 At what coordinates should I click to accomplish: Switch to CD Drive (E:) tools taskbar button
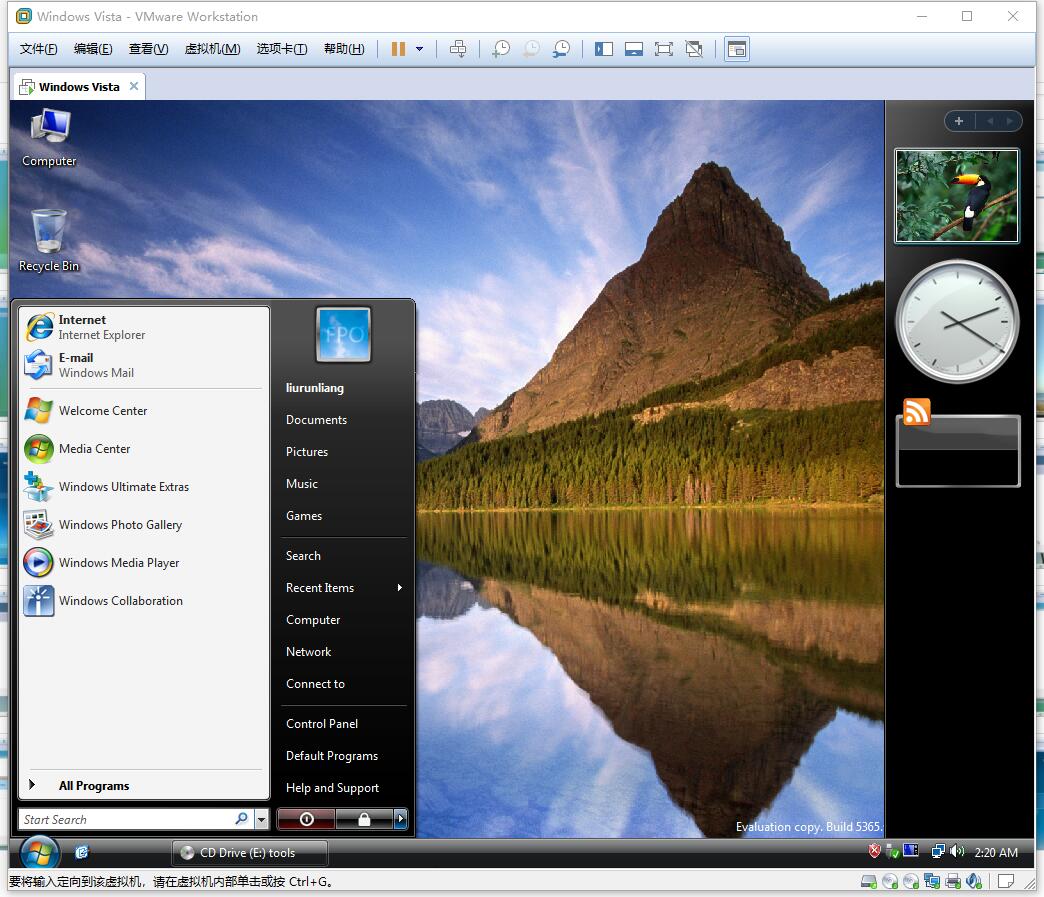(250, 852)
